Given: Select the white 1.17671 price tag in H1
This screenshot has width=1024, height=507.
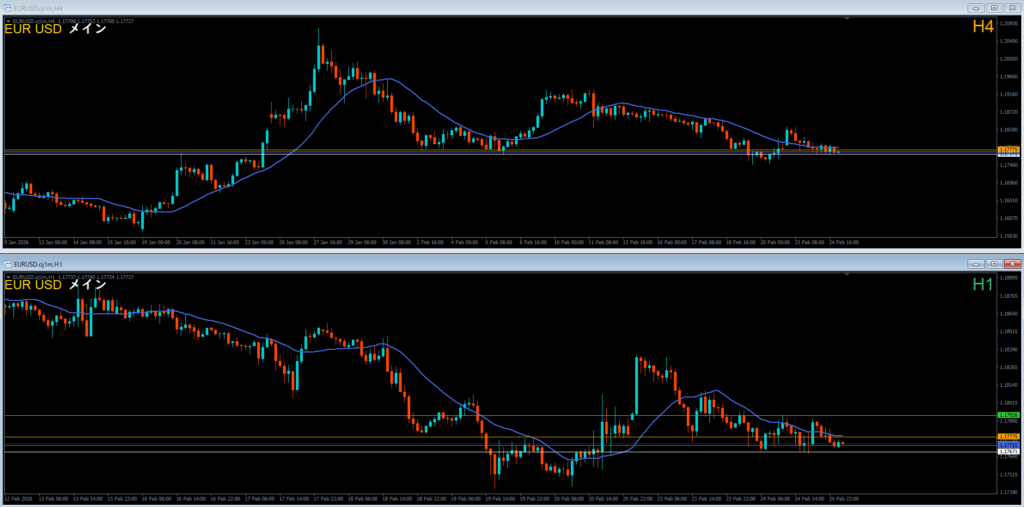Looking at the screenshot, I should tap(1009, 451).
